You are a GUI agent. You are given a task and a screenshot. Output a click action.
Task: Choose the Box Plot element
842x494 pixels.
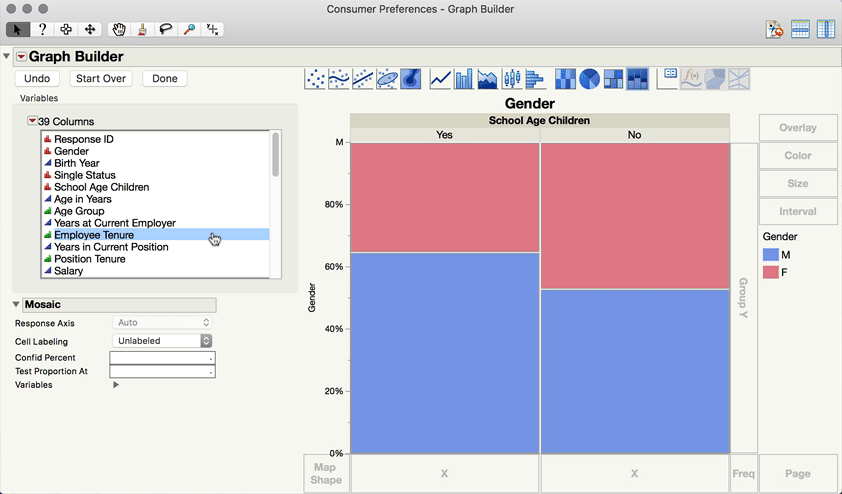point(512,79)
